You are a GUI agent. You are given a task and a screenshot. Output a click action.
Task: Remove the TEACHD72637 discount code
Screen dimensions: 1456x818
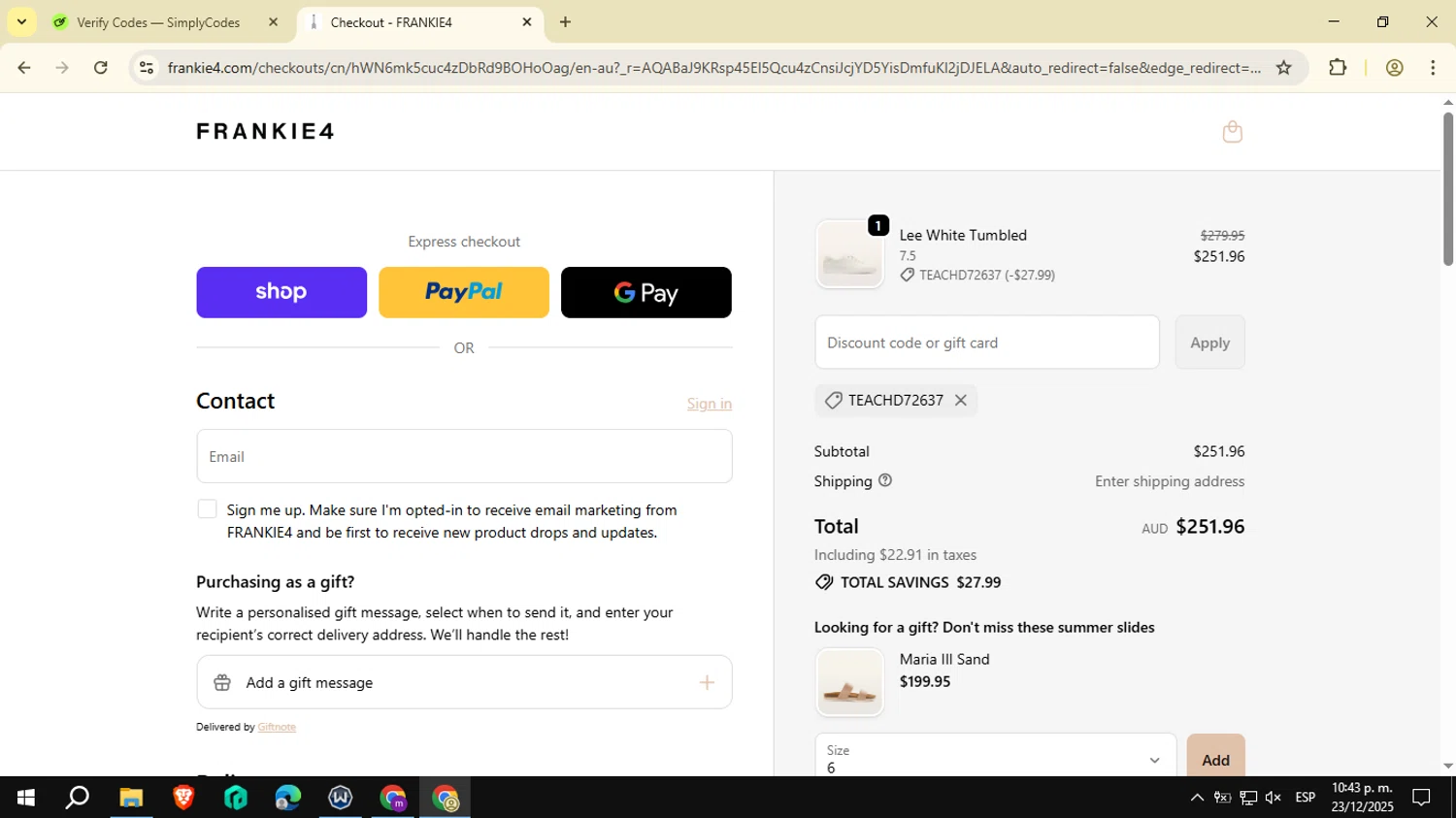pos(960,400)
